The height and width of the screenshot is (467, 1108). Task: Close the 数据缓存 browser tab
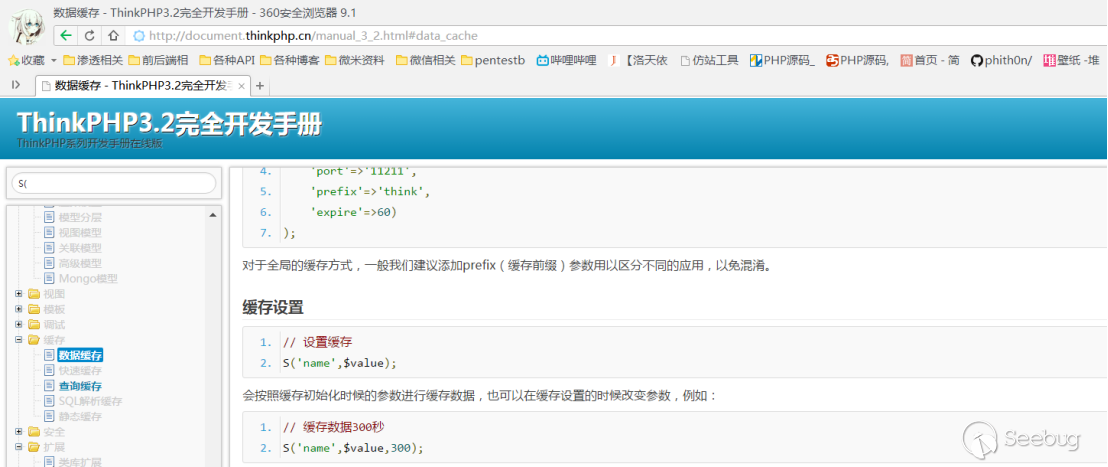(x=242, y=86)
